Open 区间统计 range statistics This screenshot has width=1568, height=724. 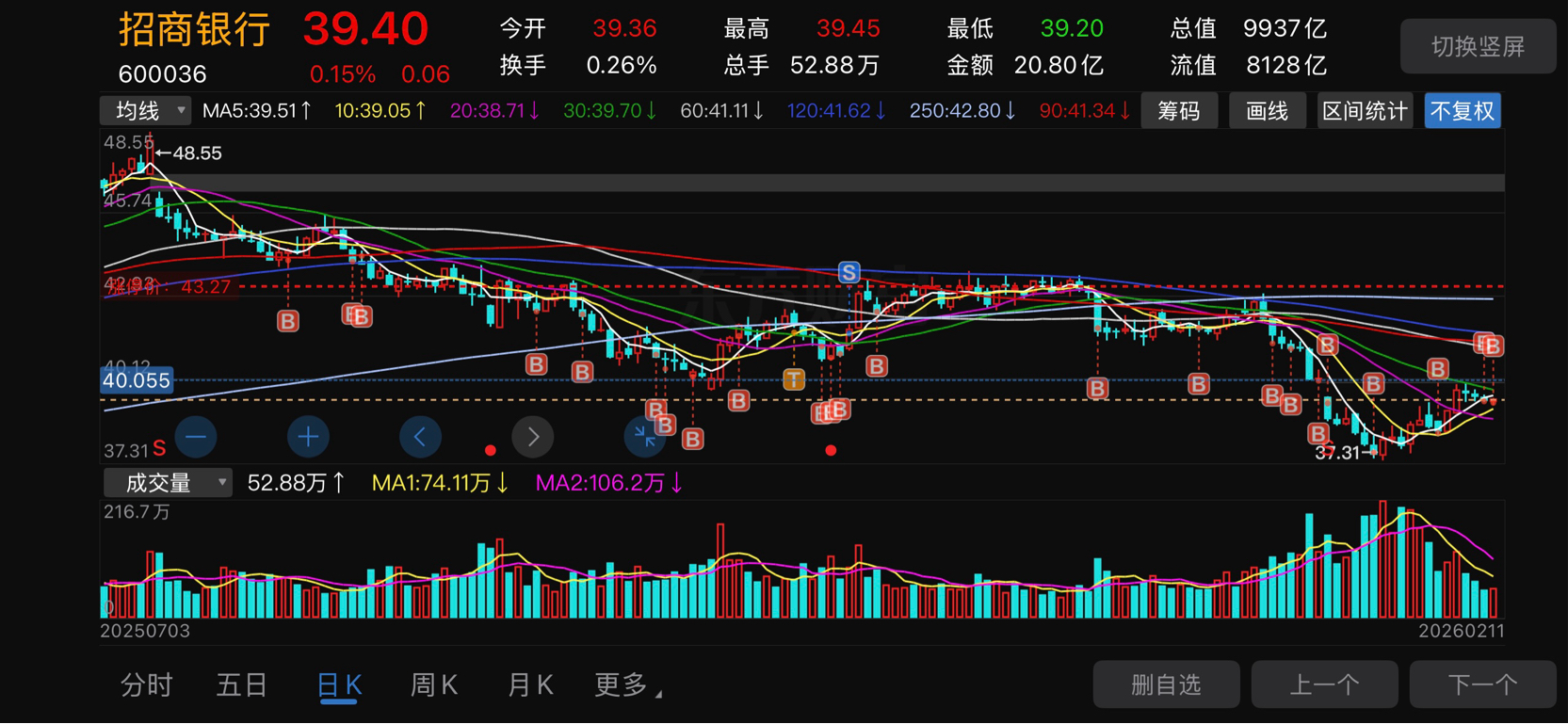point(1365,111)
